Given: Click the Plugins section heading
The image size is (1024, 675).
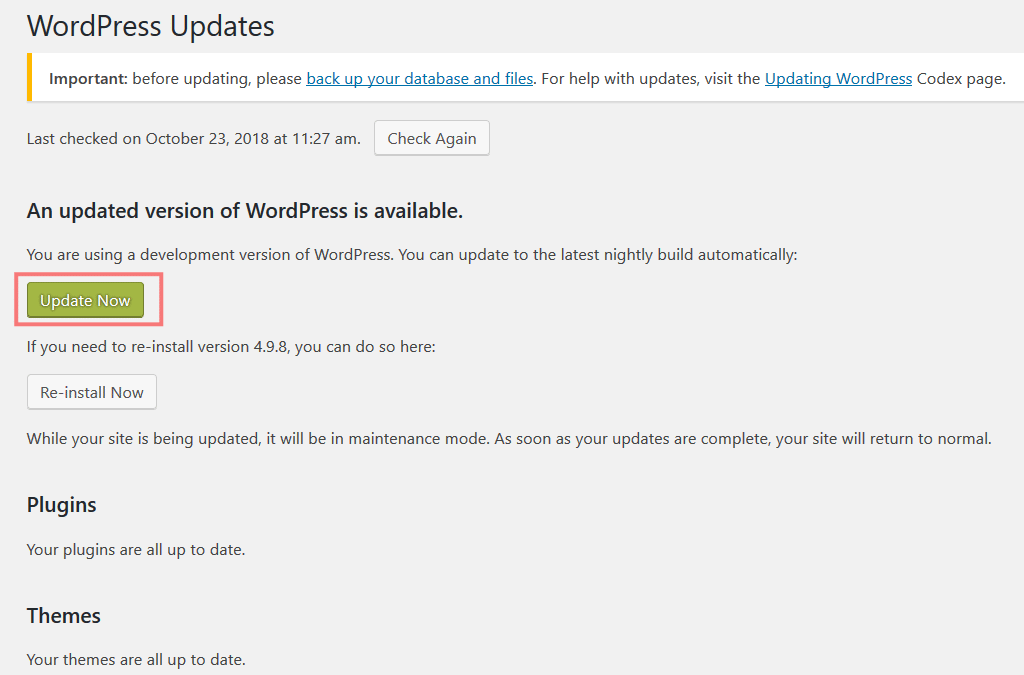Looking at the screenshot, I should [61, 505].
